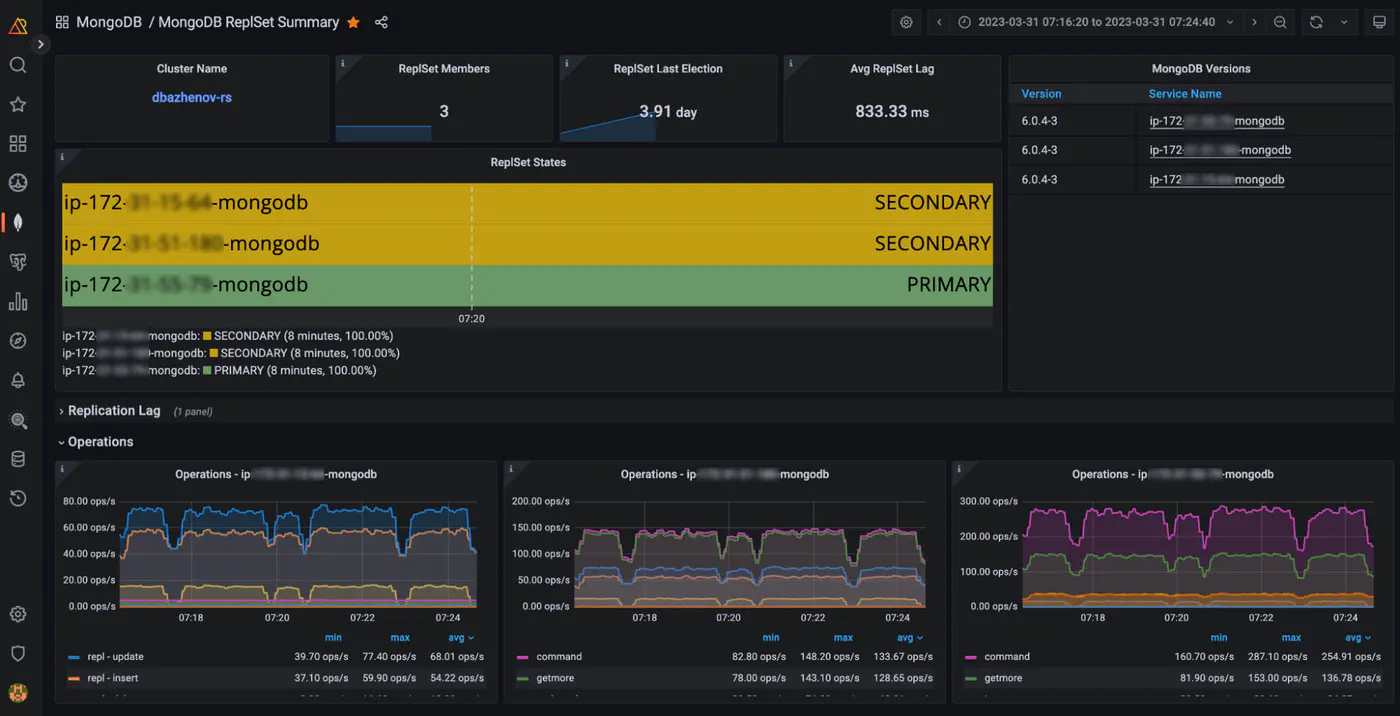Sort the middle Operations legend by min

tap(770, 638)
